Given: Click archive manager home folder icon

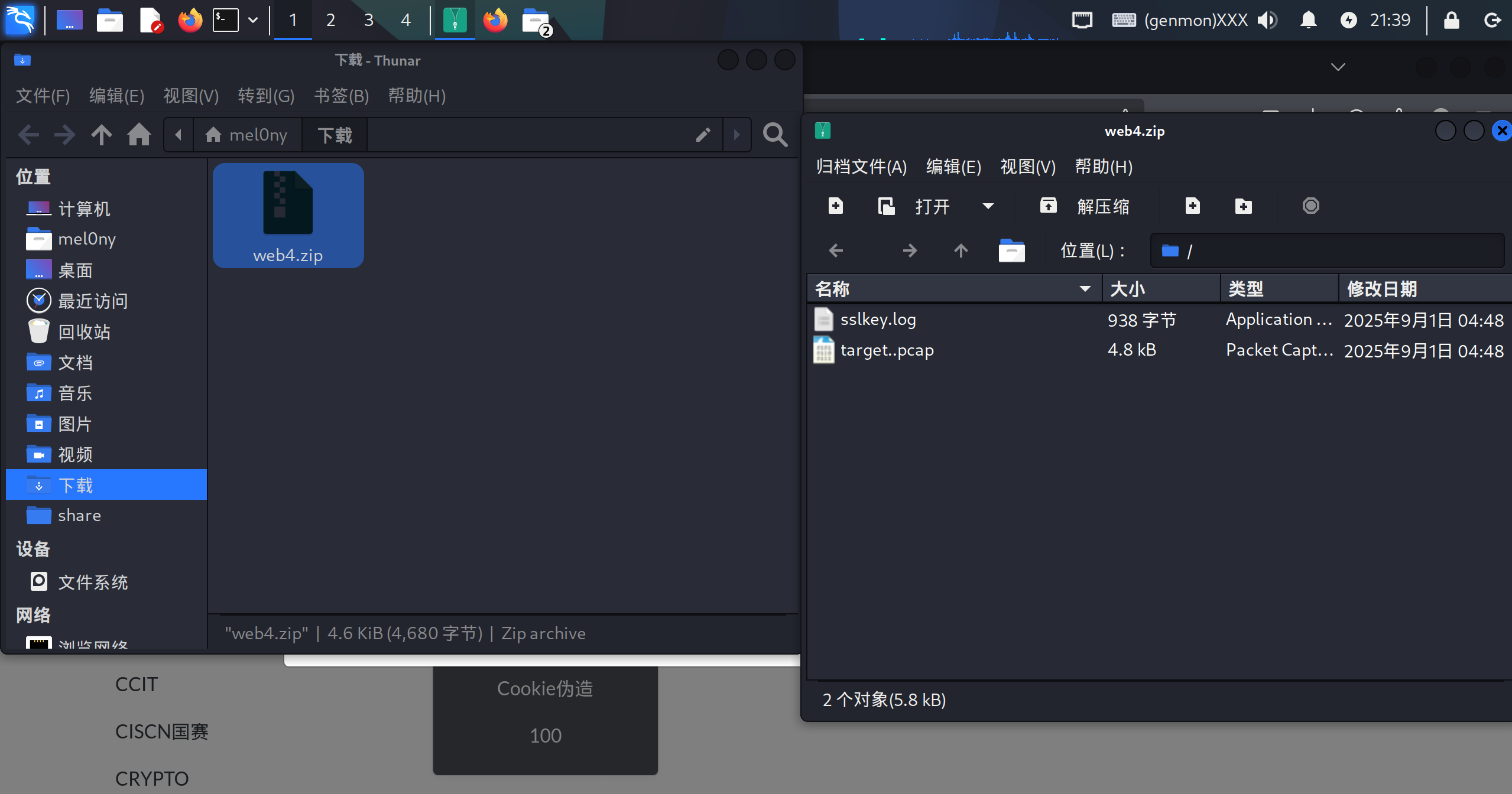Looking at the screenshot, I should pyautogui.click(x=1011, y=251).
